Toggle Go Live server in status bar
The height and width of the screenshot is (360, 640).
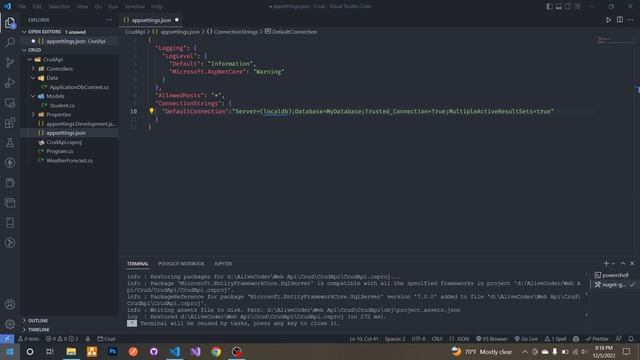click(526, 339)
